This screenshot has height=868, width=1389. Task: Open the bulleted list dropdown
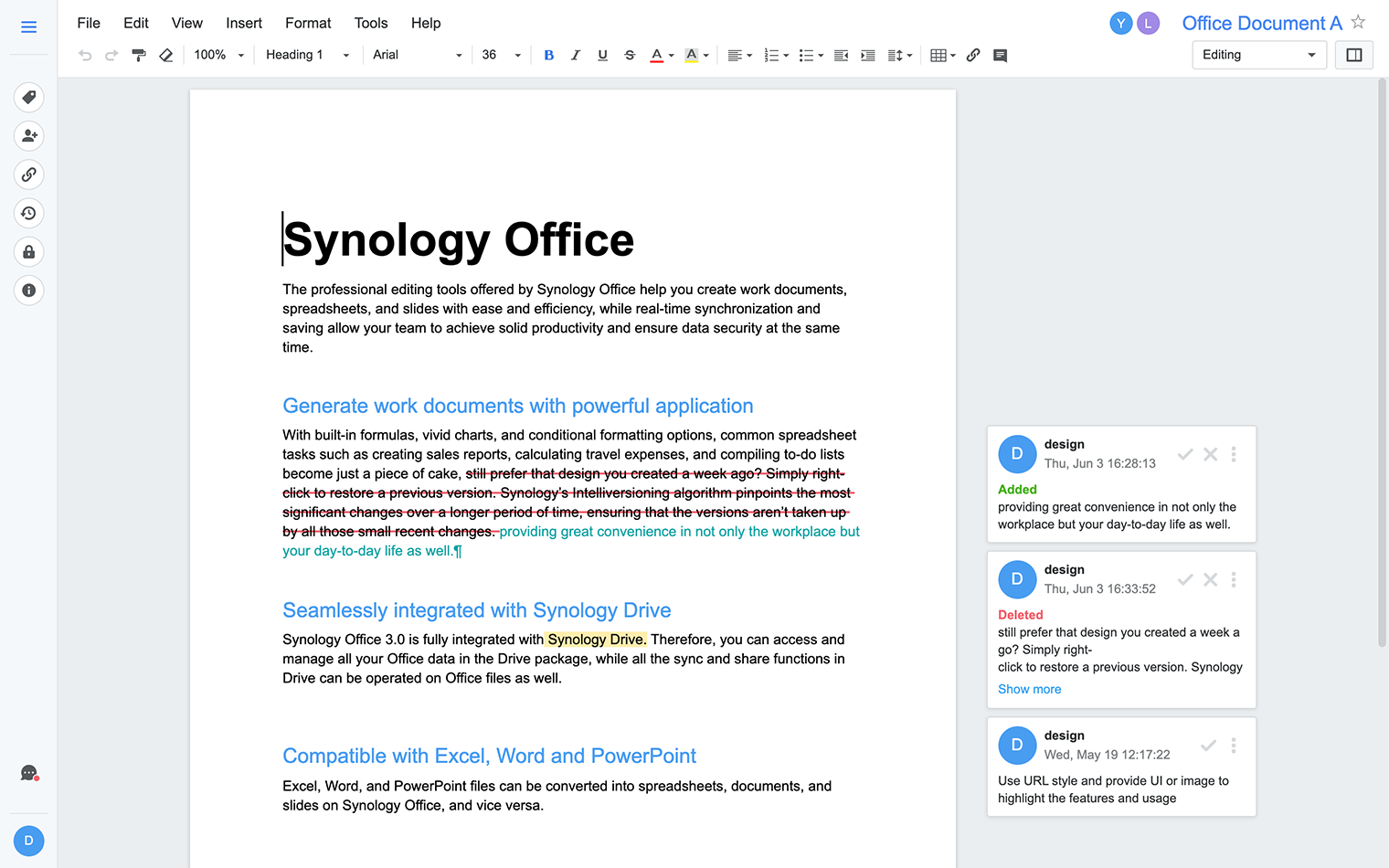pos(811,56)
